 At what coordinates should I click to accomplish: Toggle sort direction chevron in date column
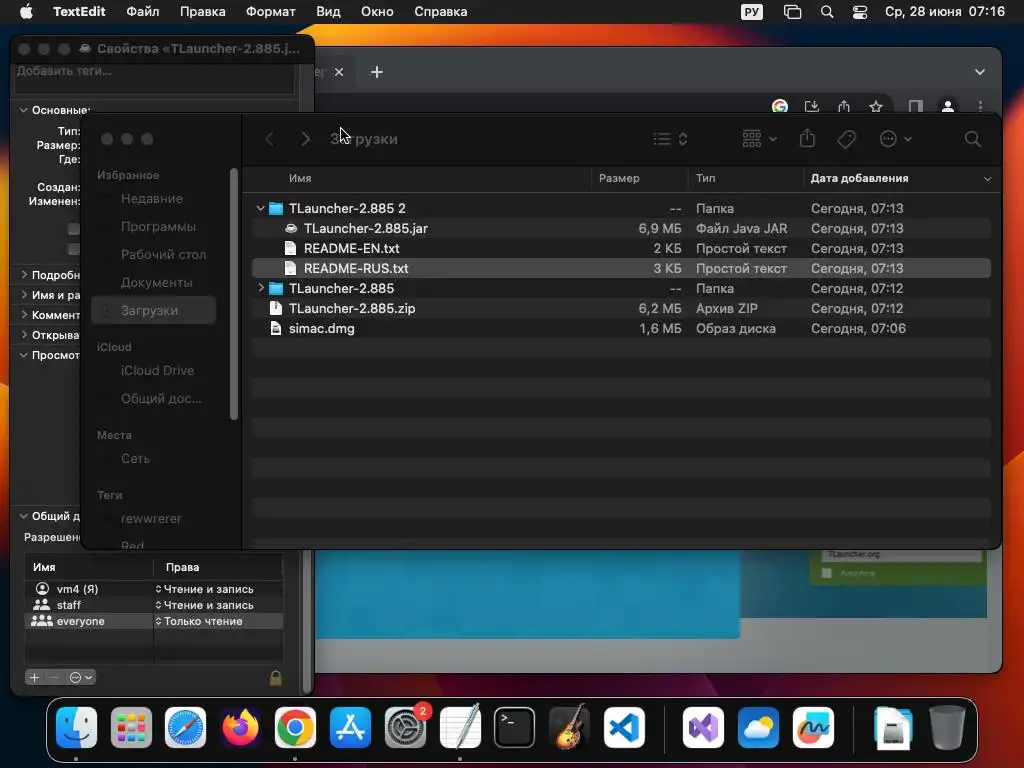987,178
